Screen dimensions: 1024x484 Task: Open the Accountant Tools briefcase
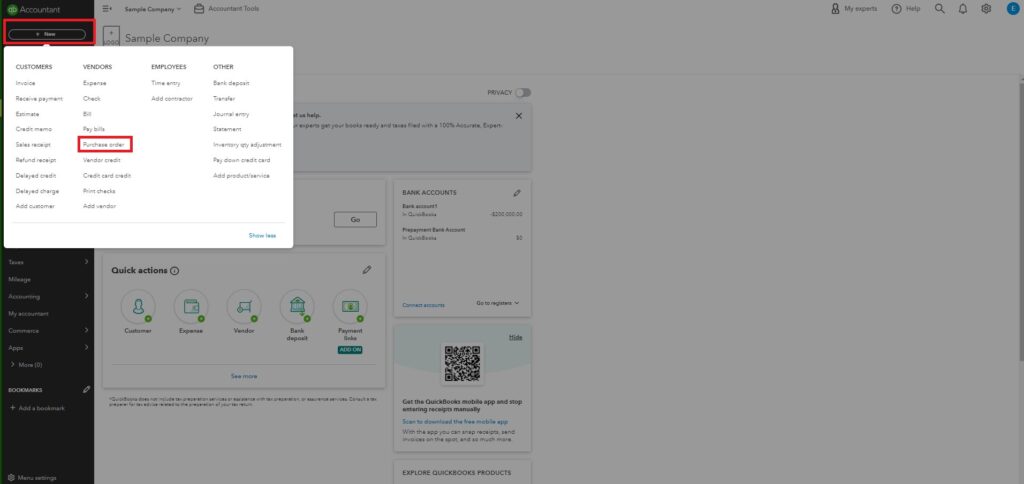click(x=226, y=9)
